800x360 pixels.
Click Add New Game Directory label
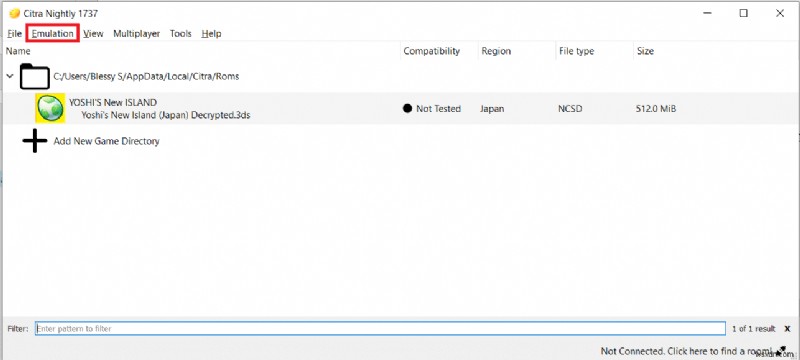tap(106, 141)
